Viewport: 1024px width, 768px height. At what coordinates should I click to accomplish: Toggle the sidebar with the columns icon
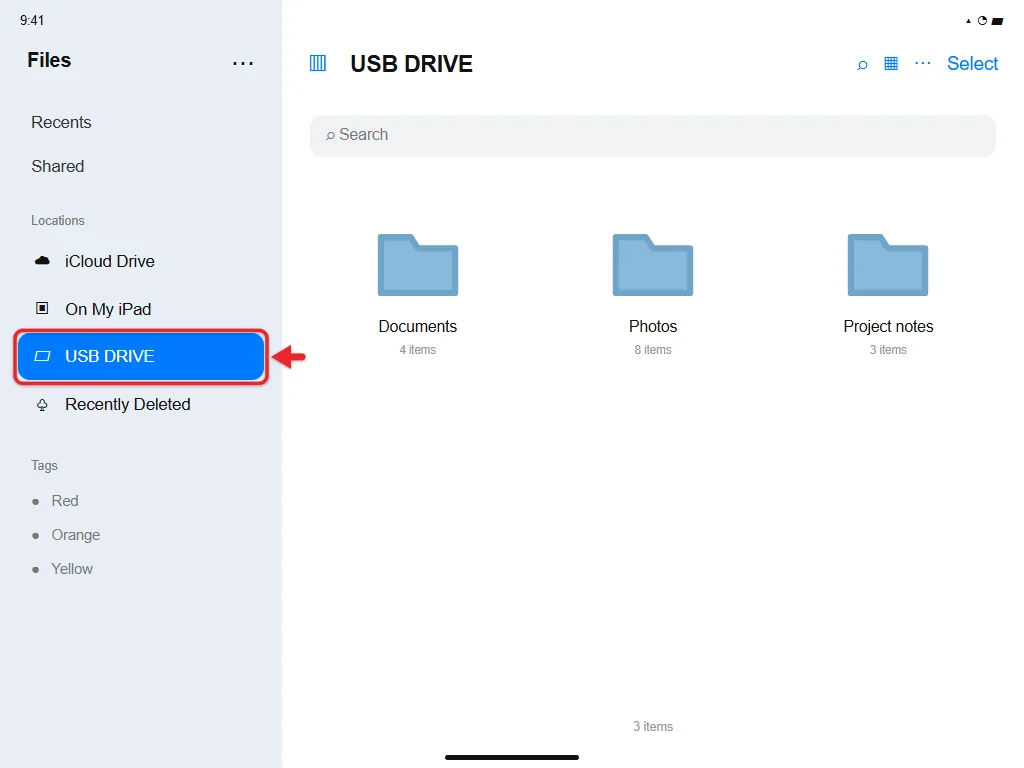(317, 63)
